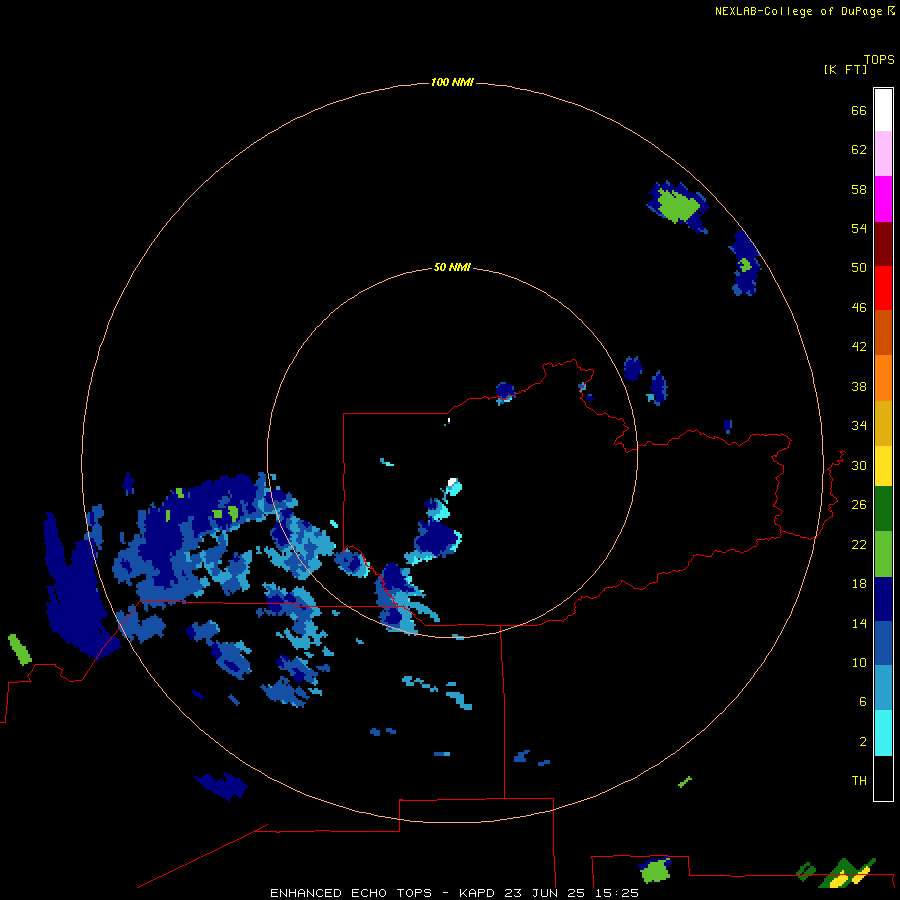
Task: Click the 'TOPS' legend heading
Action: pos(879,60)
